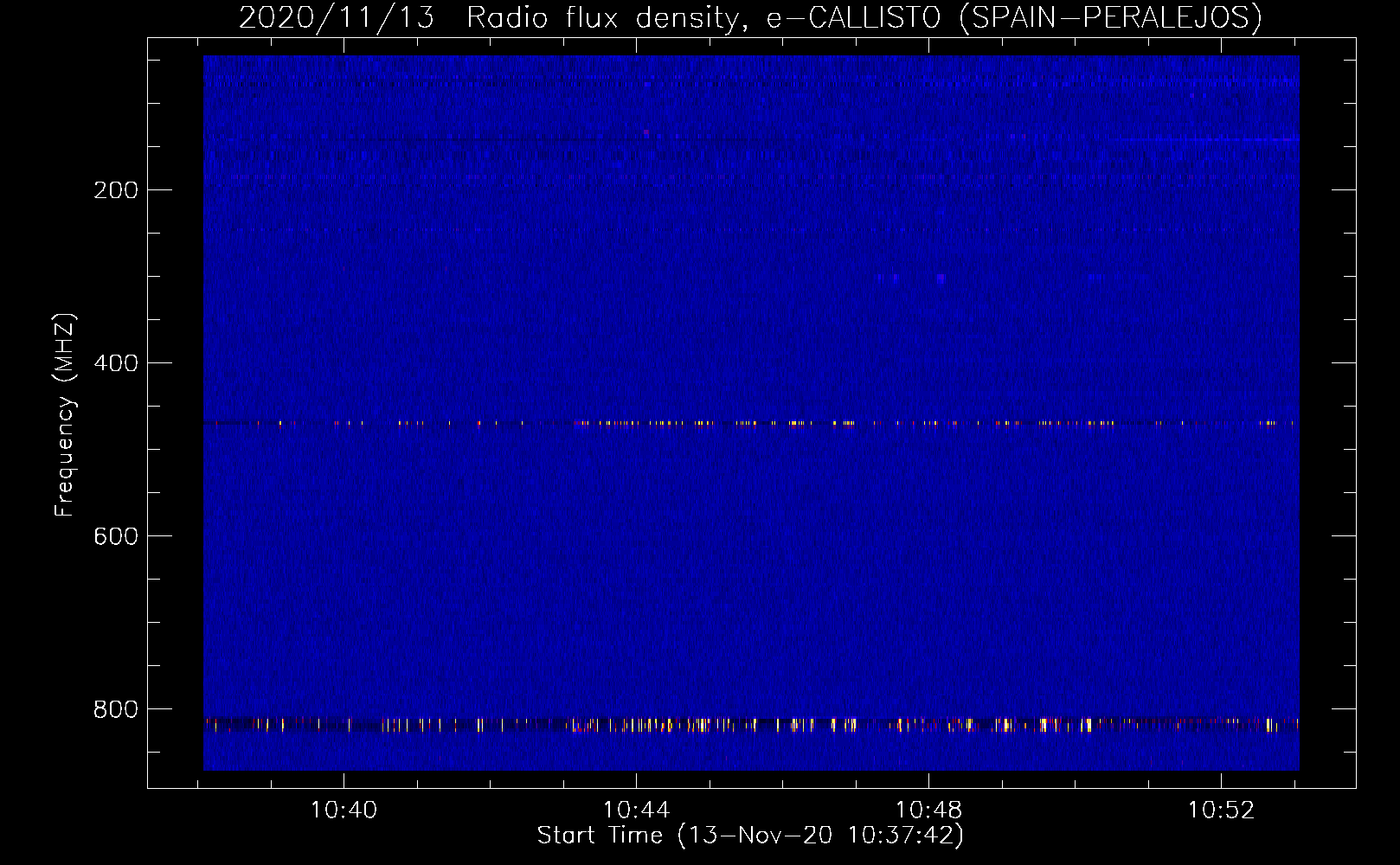Viewport: 1400px width, 865px height.
Task: Select the 400 frequency tick label
Action: click(116, 363)
